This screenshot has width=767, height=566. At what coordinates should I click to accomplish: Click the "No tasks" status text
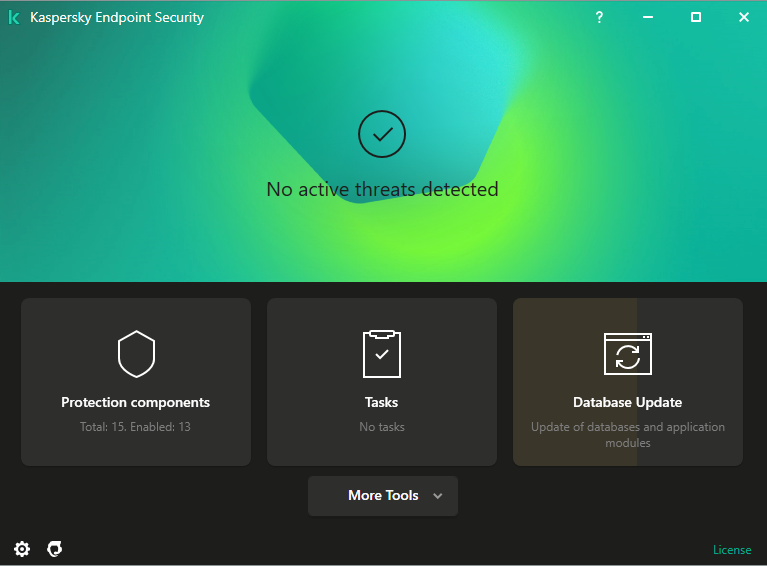pyautogui.click(x=381, y=427)
